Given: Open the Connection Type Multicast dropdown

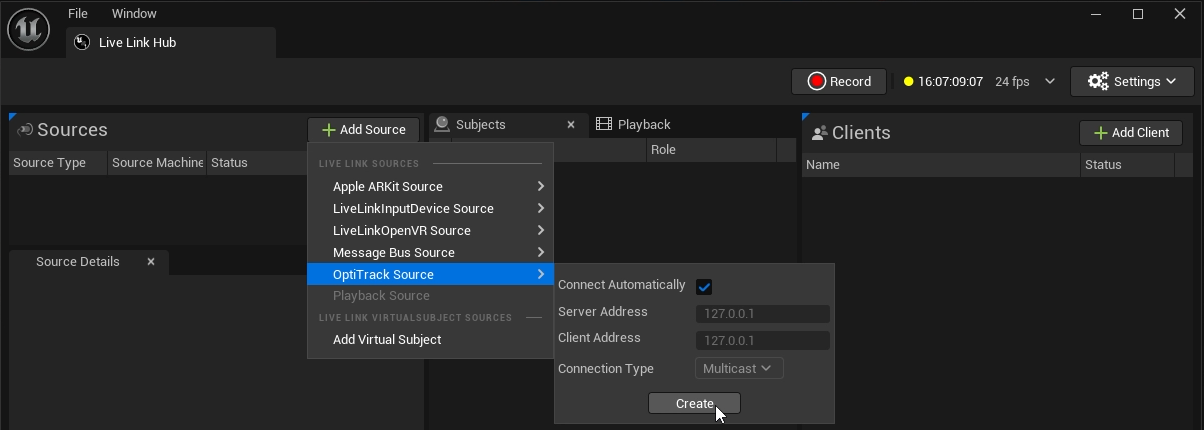Looking at the screenshot, I should [738, 368].
